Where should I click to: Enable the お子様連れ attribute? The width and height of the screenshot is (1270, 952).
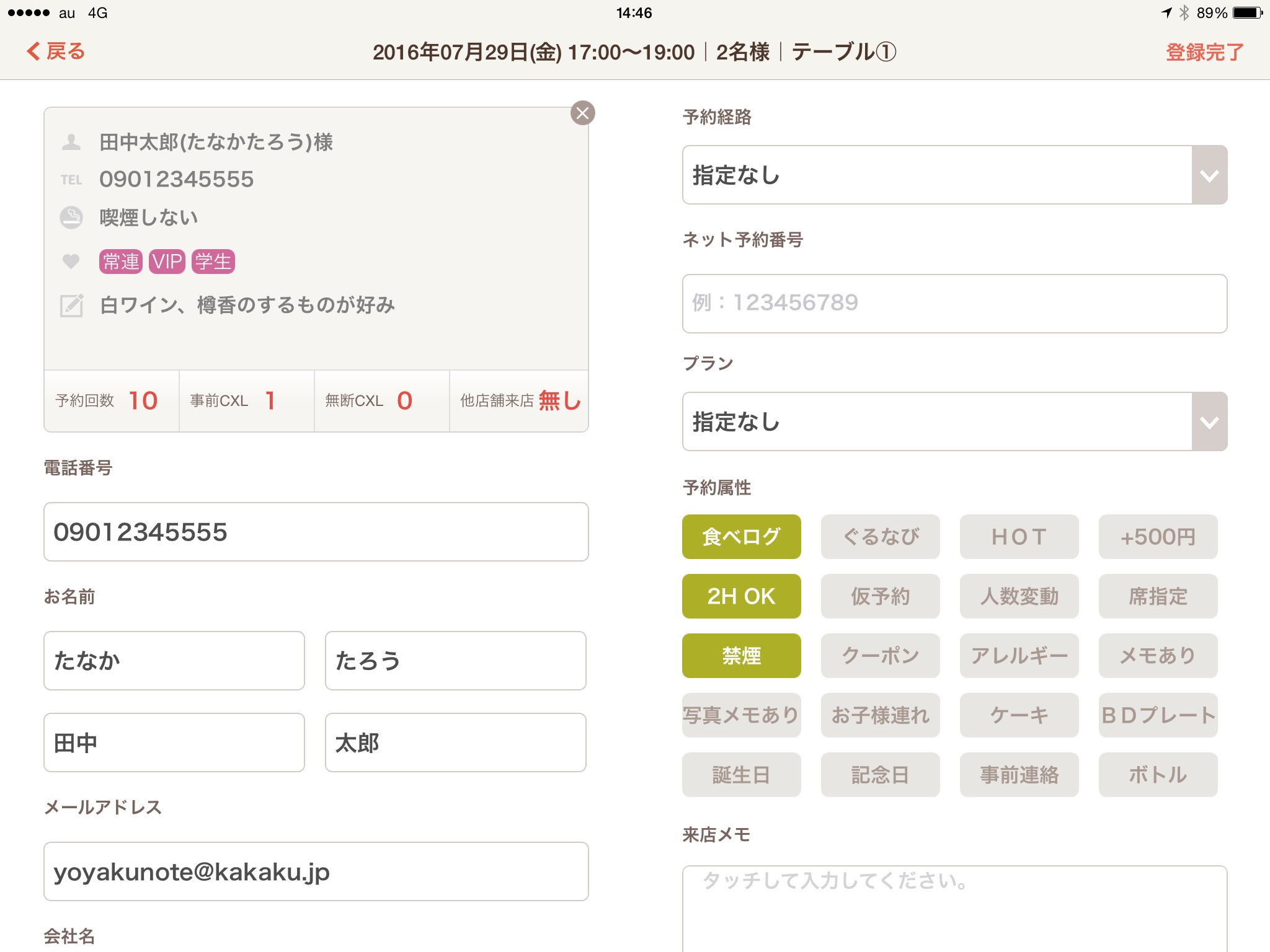[x=881, y=715]
